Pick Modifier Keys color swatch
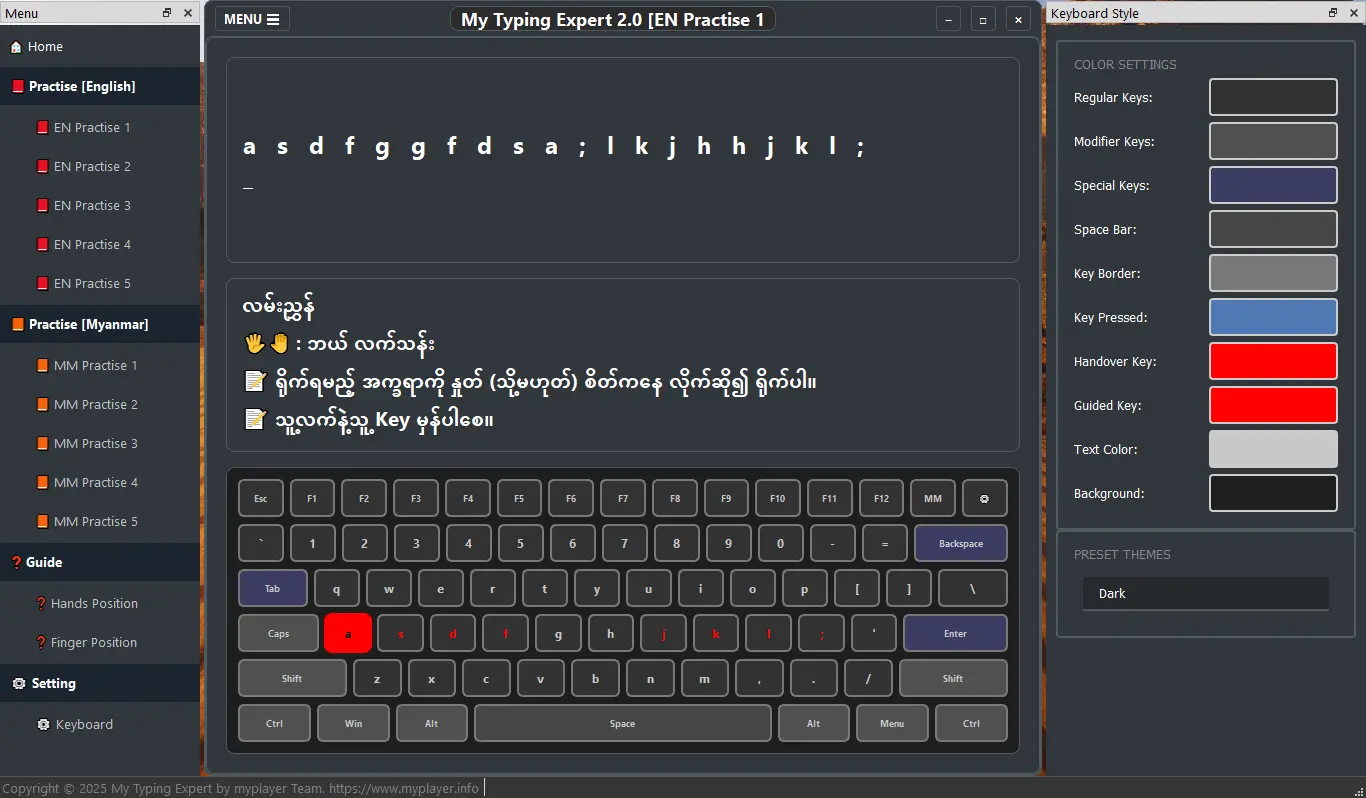 [1273, 141]
